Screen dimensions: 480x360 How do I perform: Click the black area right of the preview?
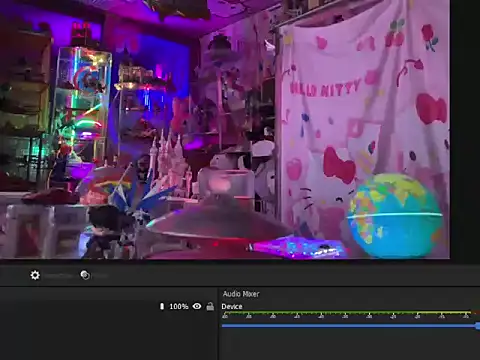465,130
